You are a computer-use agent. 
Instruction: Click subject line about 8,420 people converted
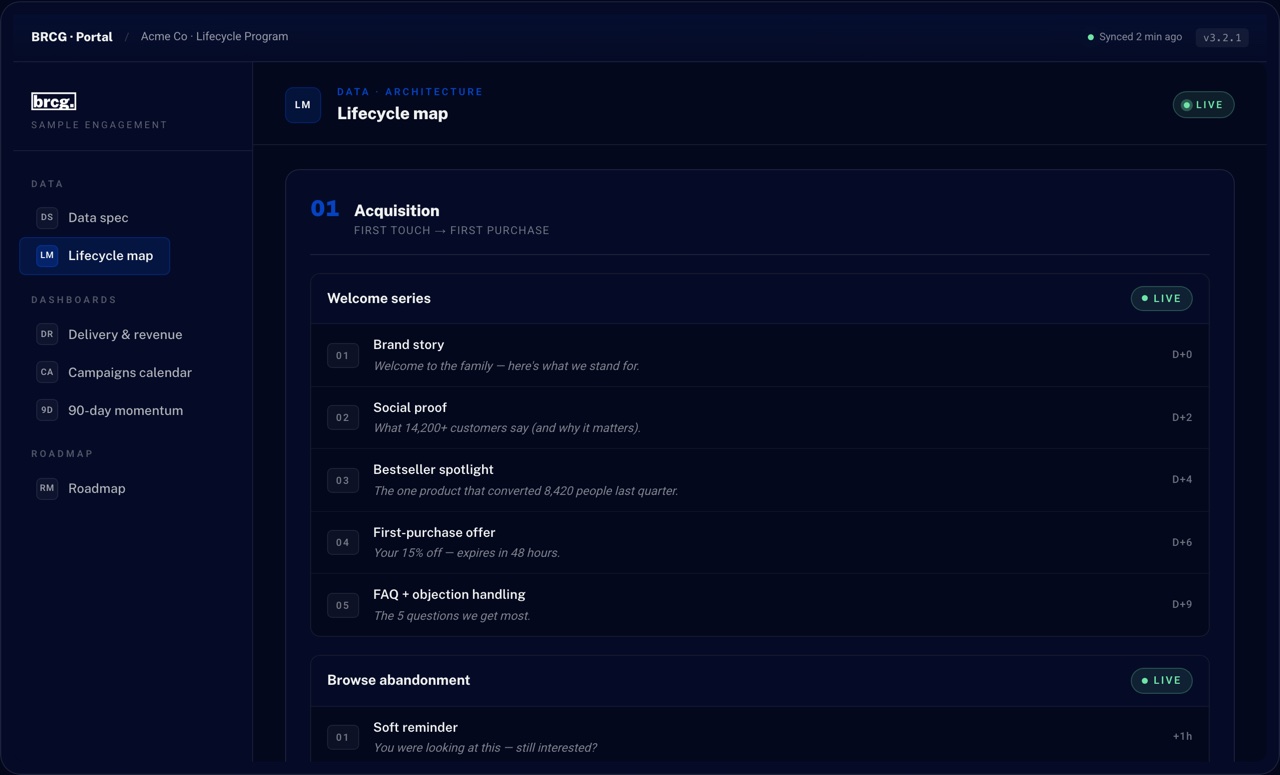click(525, 491)
